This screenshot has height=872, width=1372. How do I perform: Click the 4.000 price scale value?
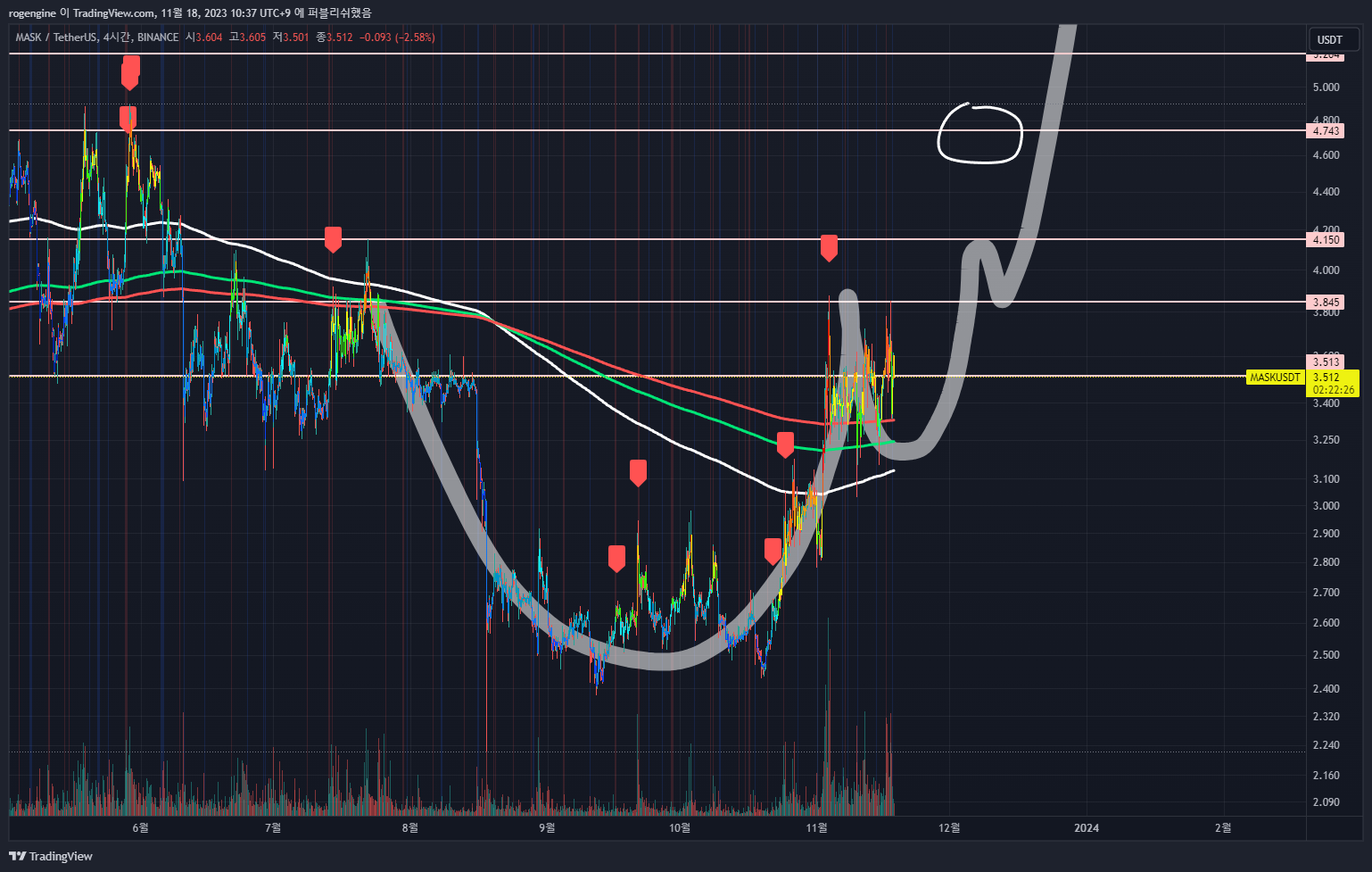[1326, 270]
